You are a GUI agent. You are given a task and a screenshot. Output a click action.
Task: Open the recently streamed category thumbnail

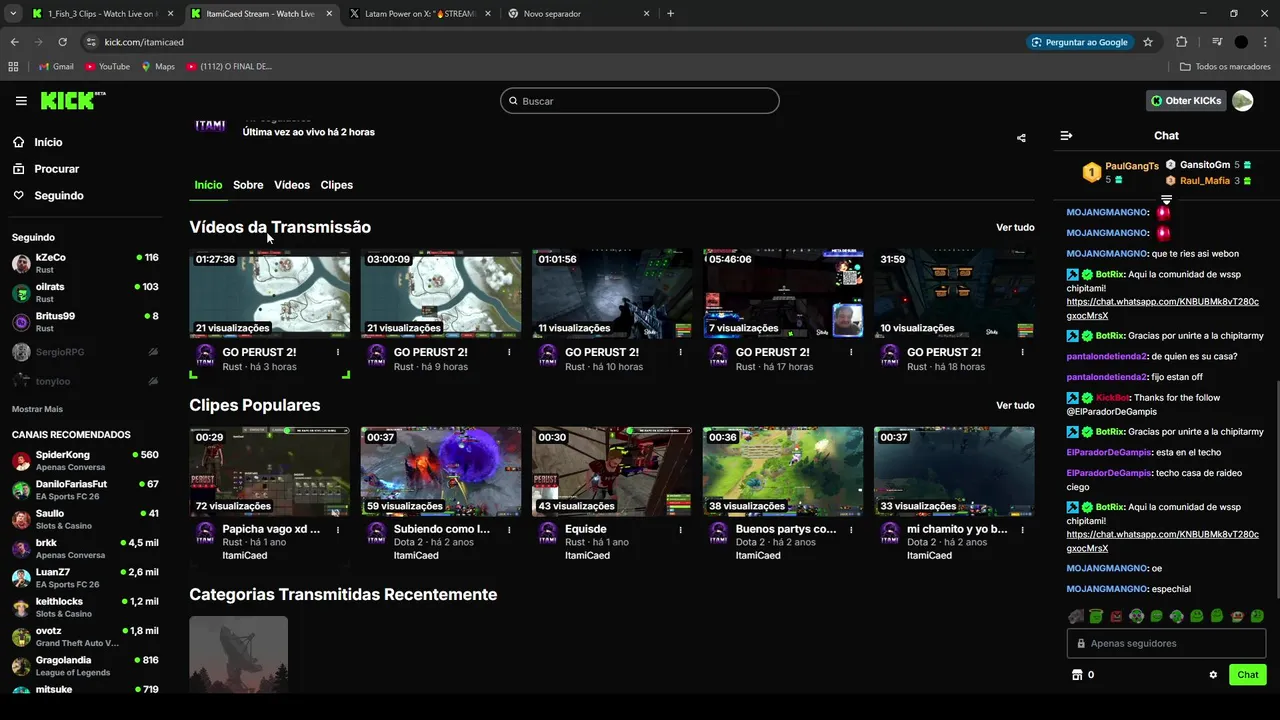[238, 654]
